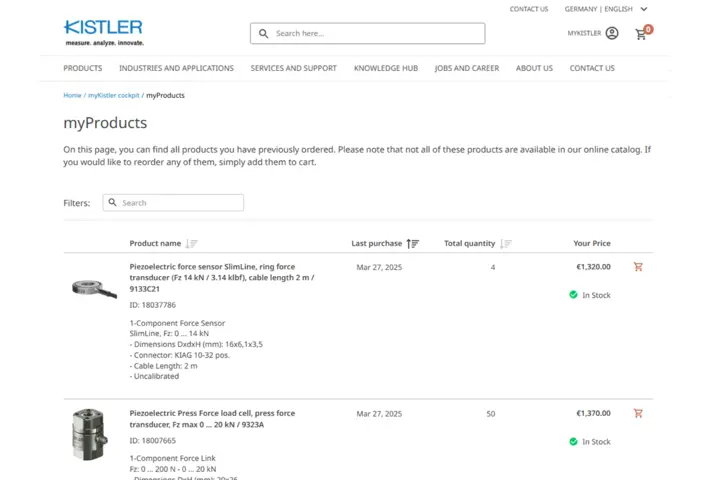Select Knowledge Hub in navigation

click(x=385, y=68)
